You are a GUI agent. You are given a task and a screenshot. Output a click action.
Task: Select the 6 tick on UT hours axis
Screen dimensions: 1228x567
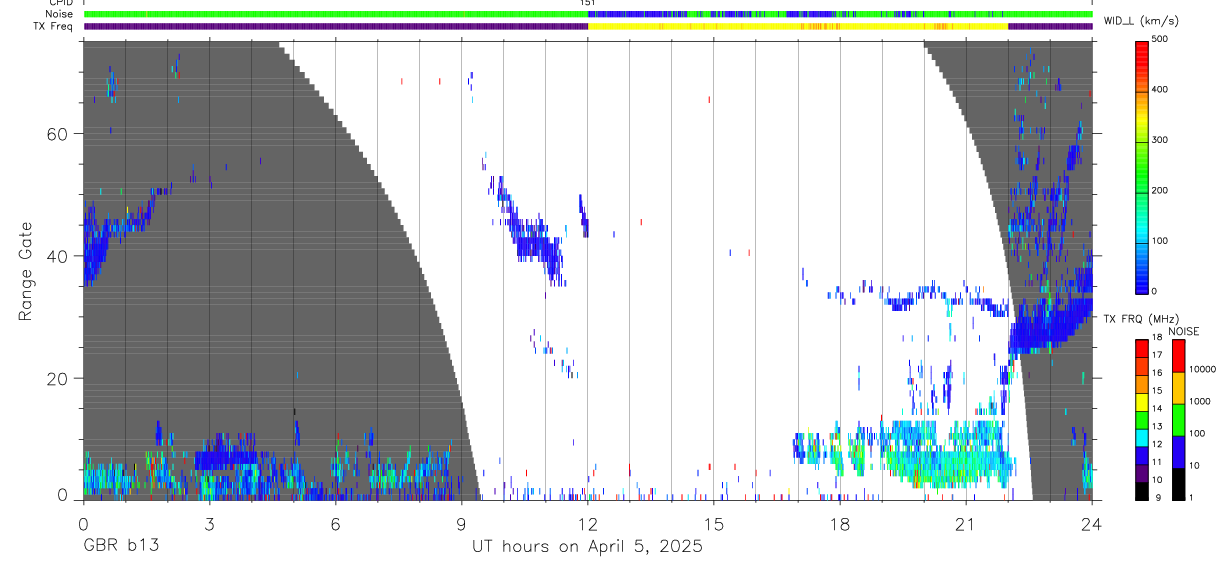335,523
